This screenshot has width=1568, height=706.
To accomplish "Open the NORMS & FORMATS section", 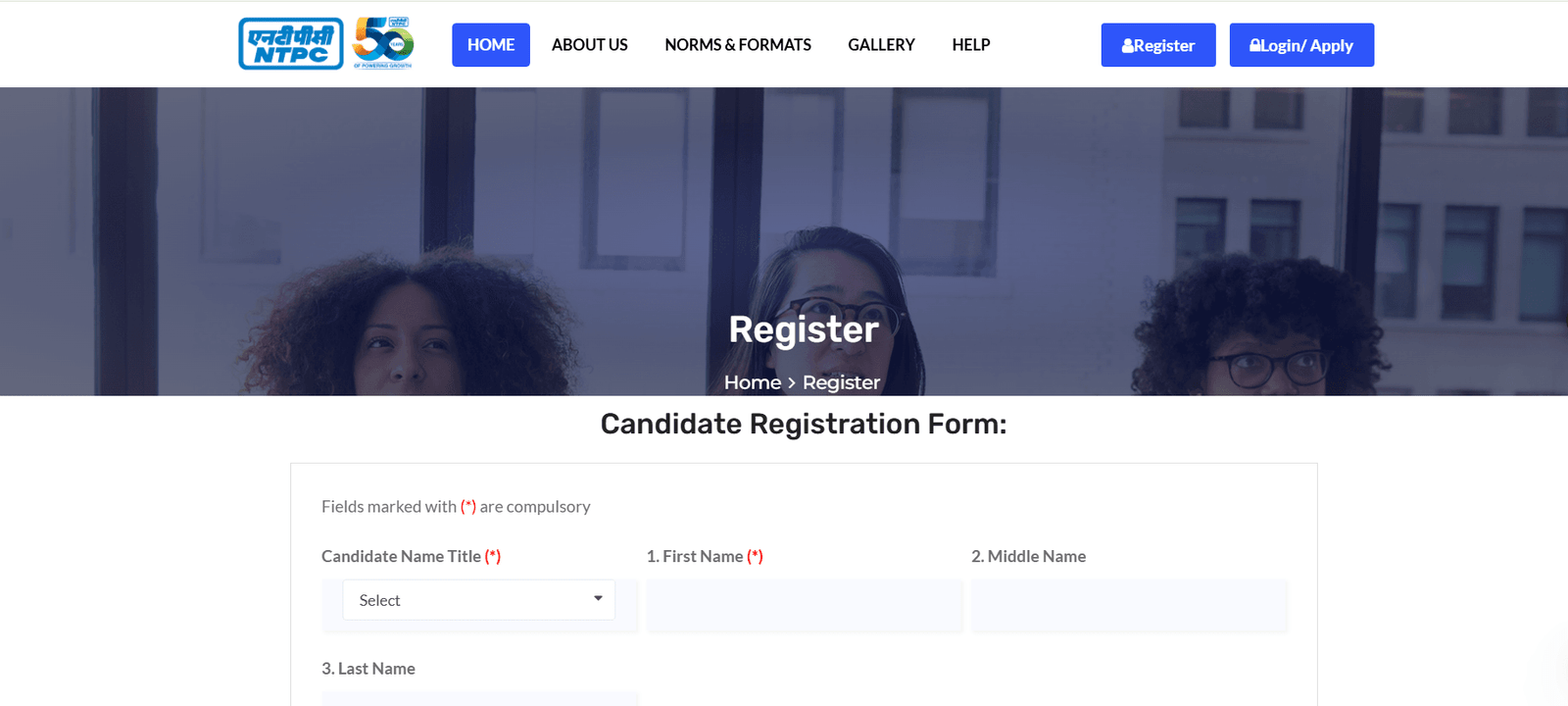I will click(x=738, y=45).
